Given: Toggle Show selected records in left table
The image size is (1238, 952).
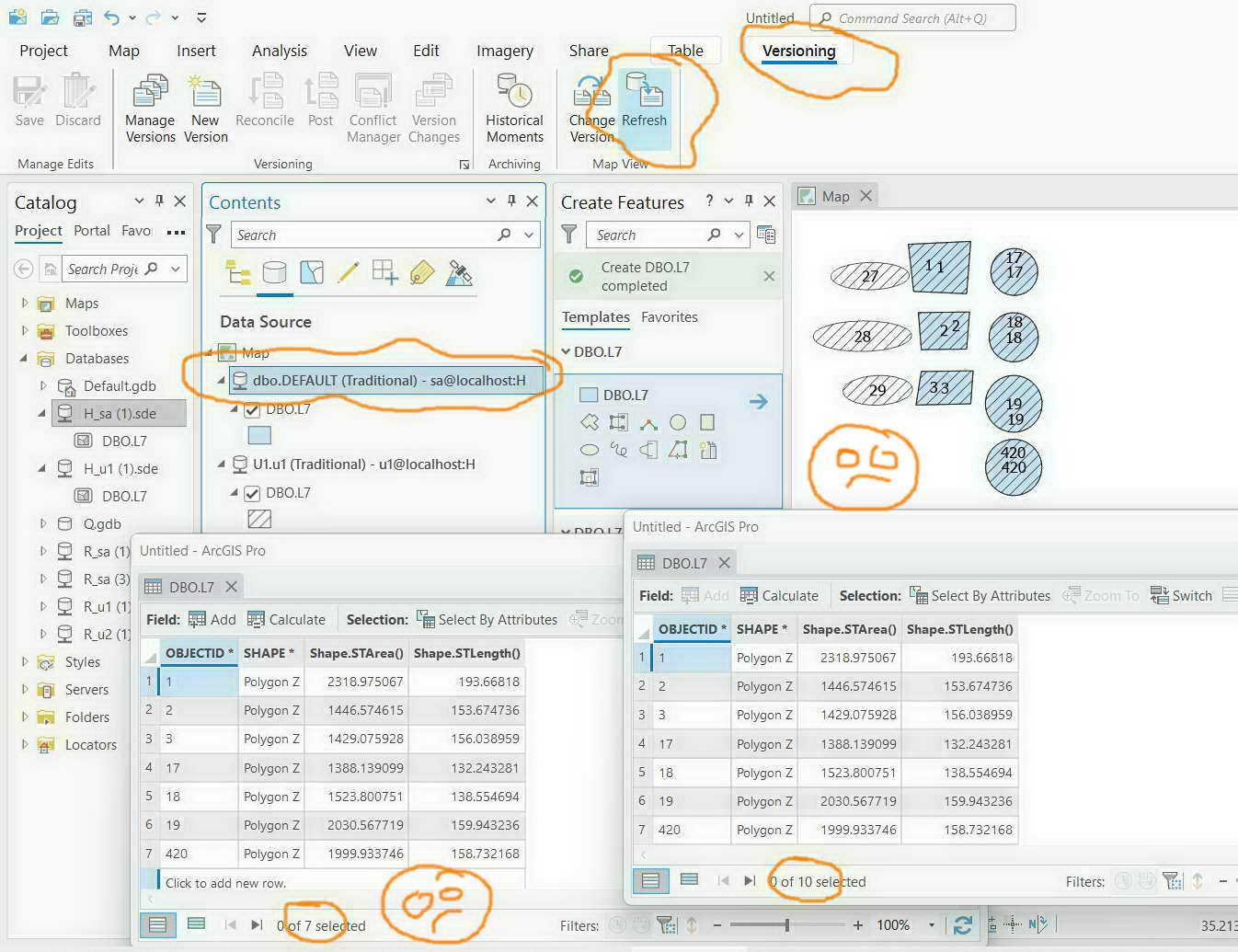Looking at the screenshot, I should [x=196, y=923].
